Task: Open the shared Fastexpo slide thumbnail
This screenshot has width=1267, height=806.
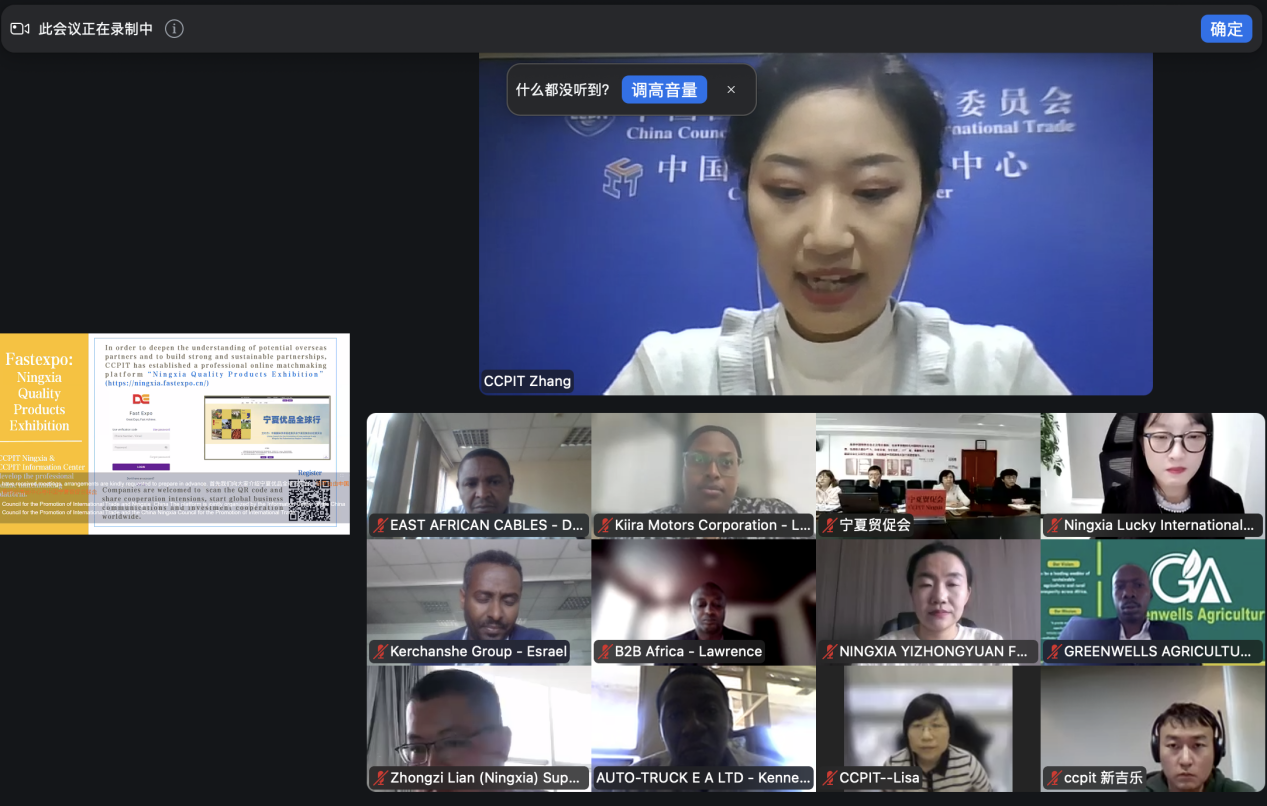Action: (x=174, y=433)
